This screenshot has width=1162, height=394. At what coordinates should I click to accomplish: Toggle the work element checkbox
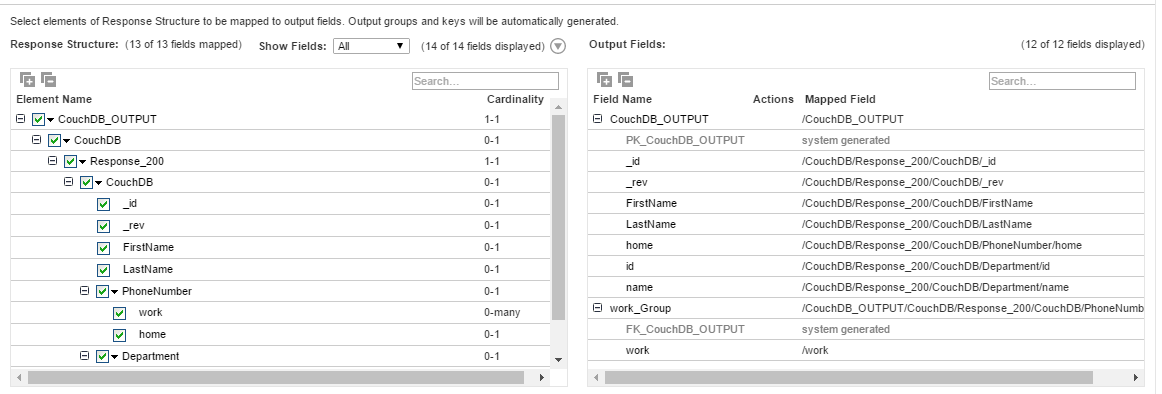pos(119,313)
